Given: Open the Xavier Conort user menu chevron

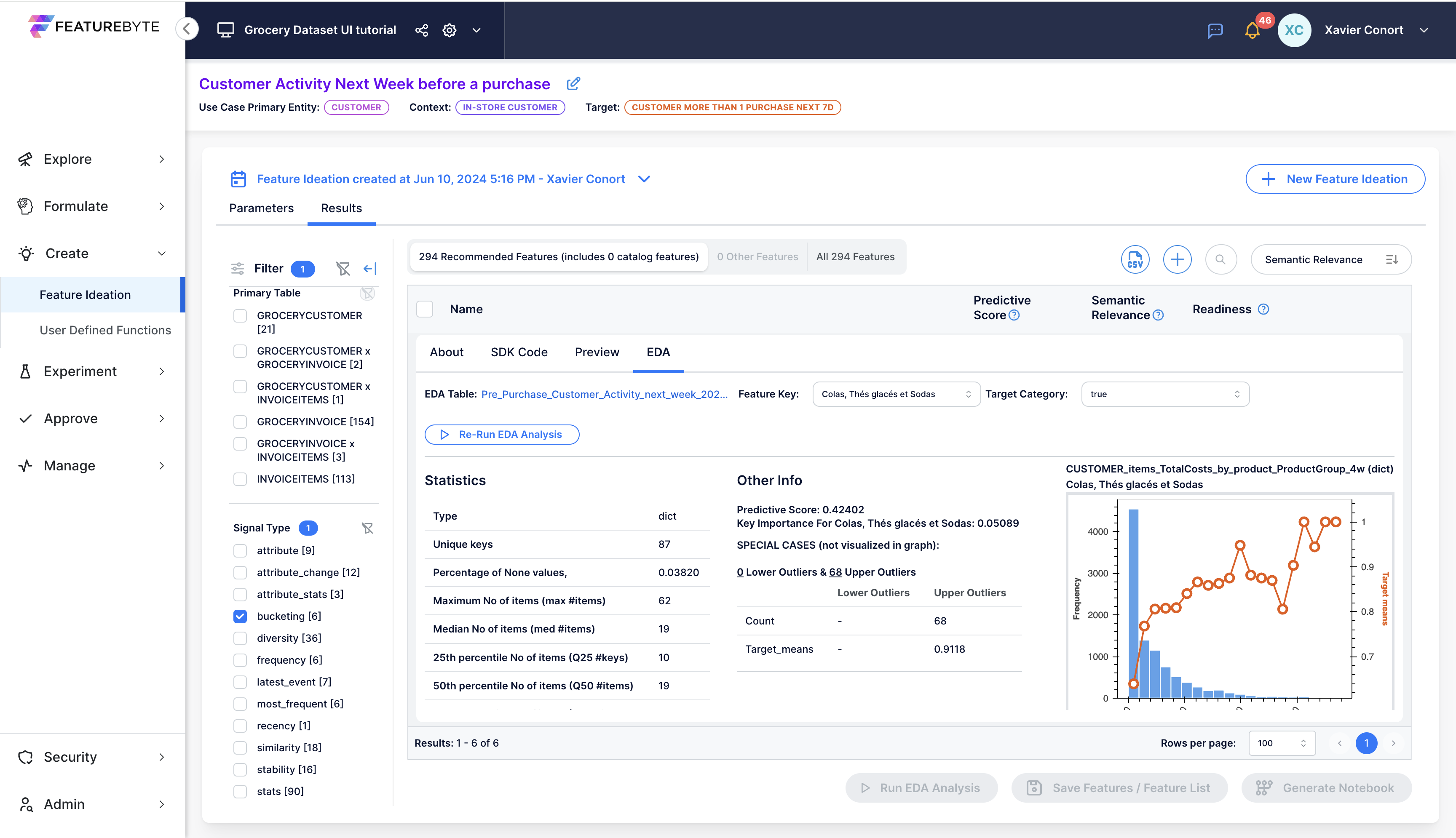Looking at the screenshot, I should pos(1424,30).
